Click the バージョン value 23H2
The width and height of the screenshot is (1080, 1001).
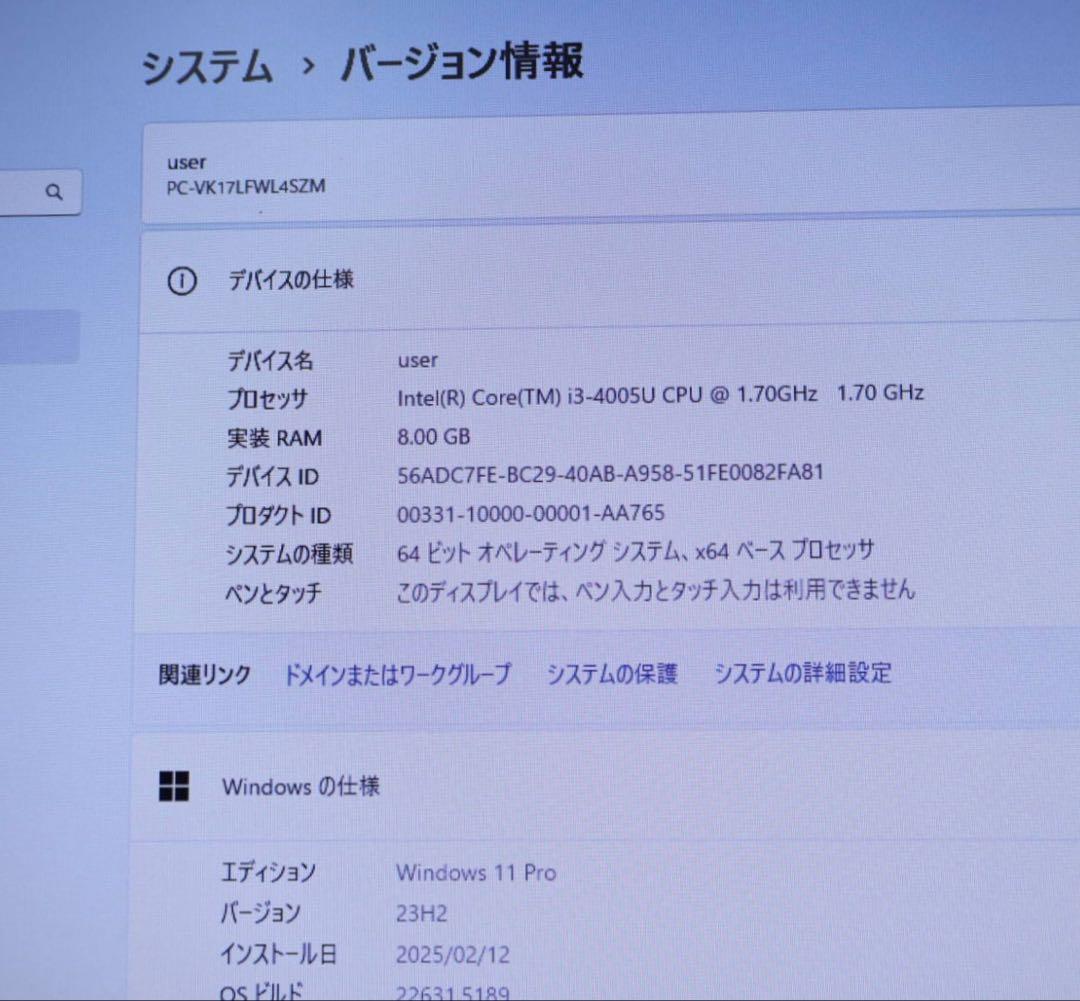[420, 913]
